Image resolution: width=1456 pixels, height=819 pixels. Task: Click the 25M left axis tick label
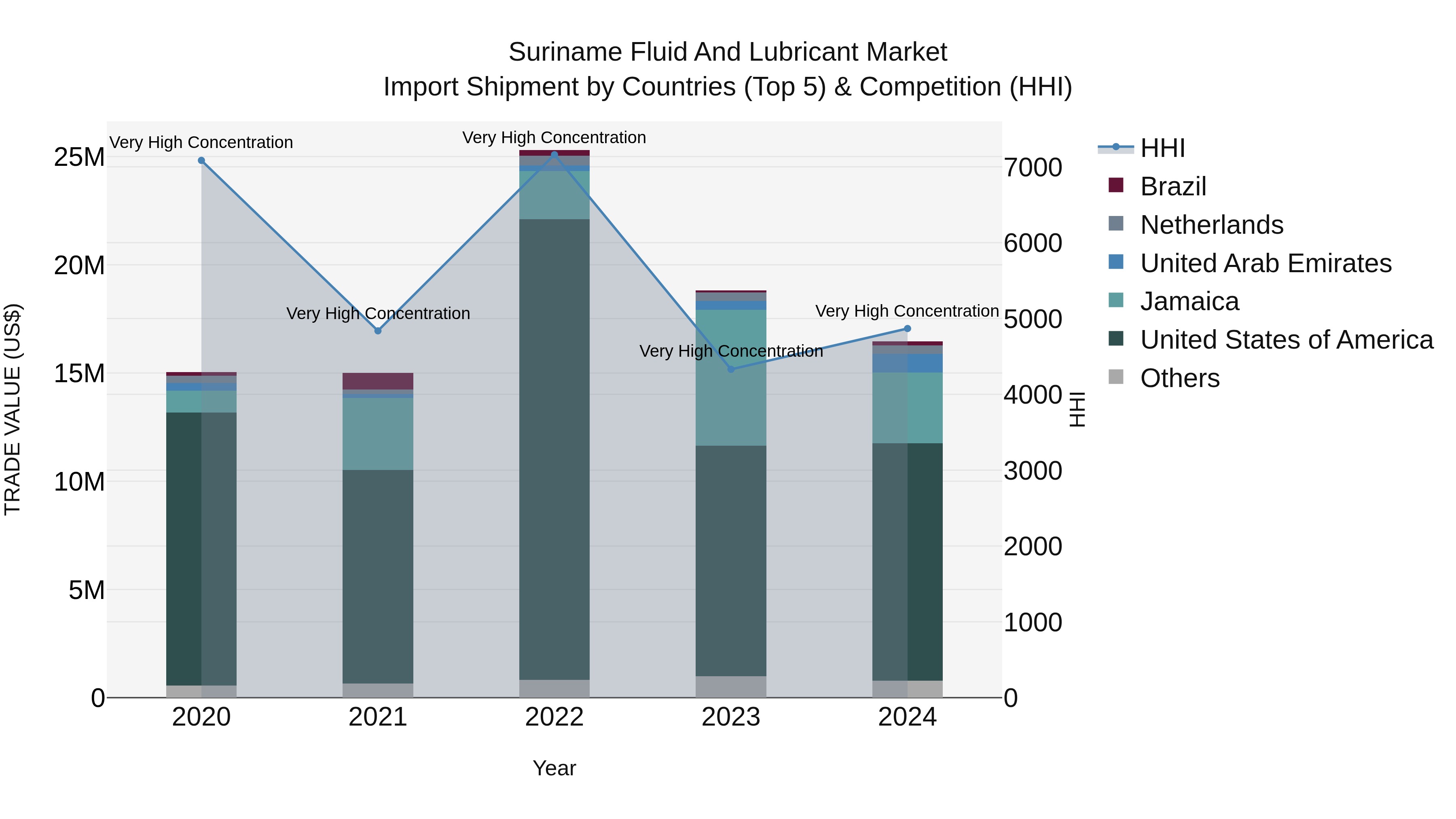(79, 157)
